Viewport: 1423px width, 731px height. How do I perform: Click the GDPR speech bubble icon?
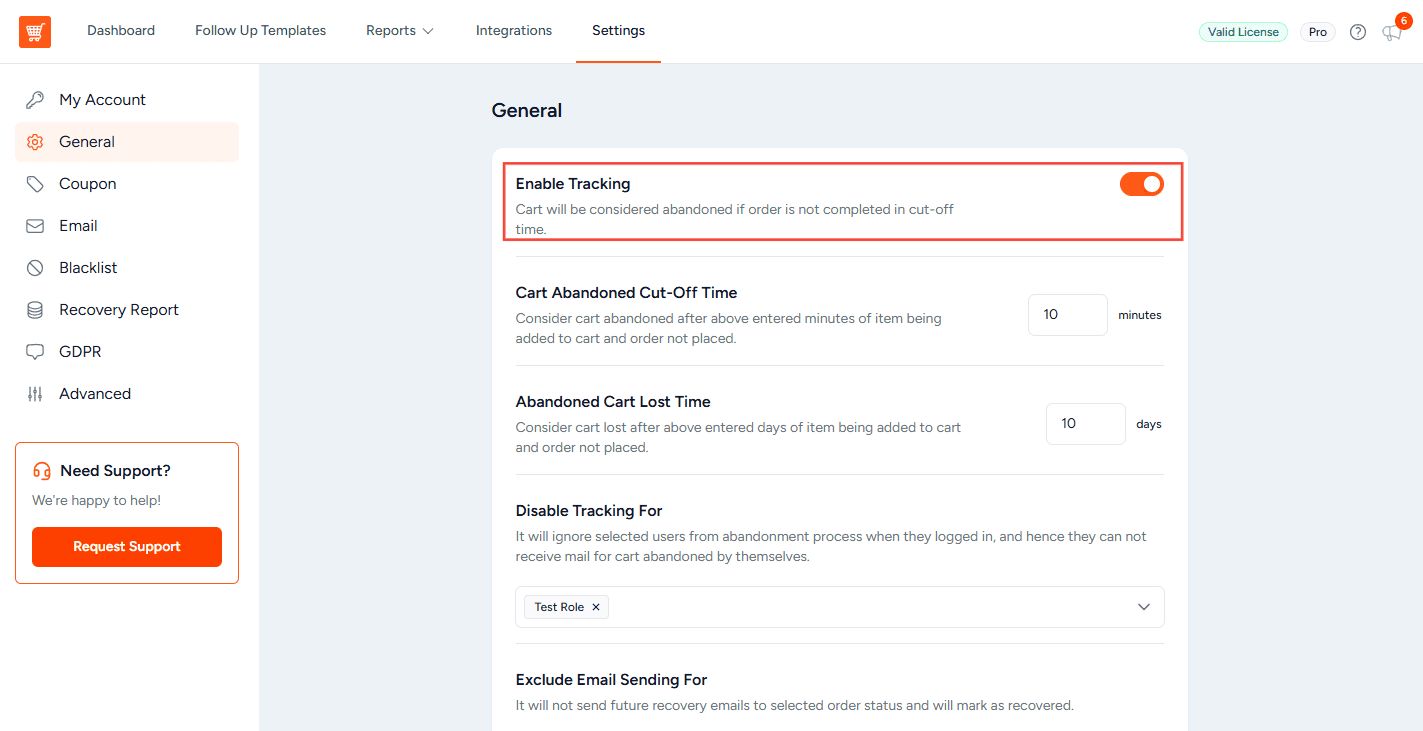tap(35, 352)
